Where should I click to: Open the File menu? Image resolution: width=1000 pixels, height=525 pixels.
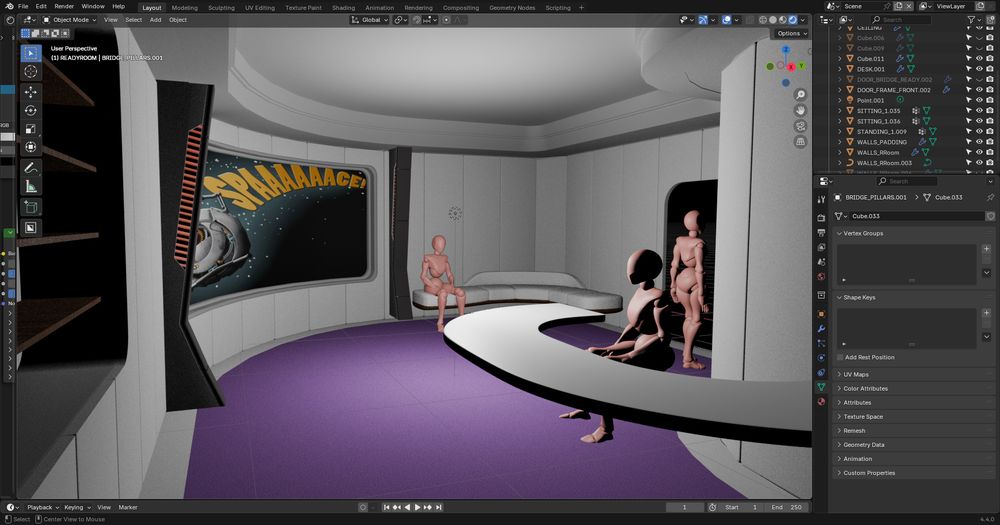point(23,6)
